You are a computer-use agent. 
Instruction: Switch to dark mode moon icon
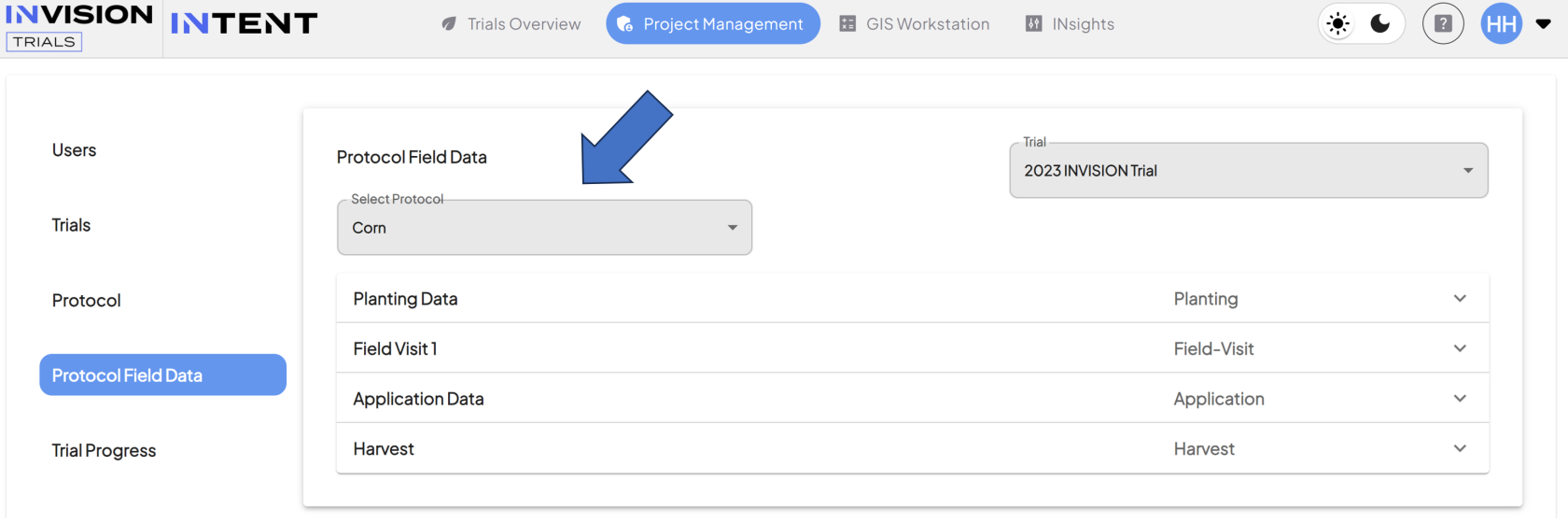tap(1380, 24)
